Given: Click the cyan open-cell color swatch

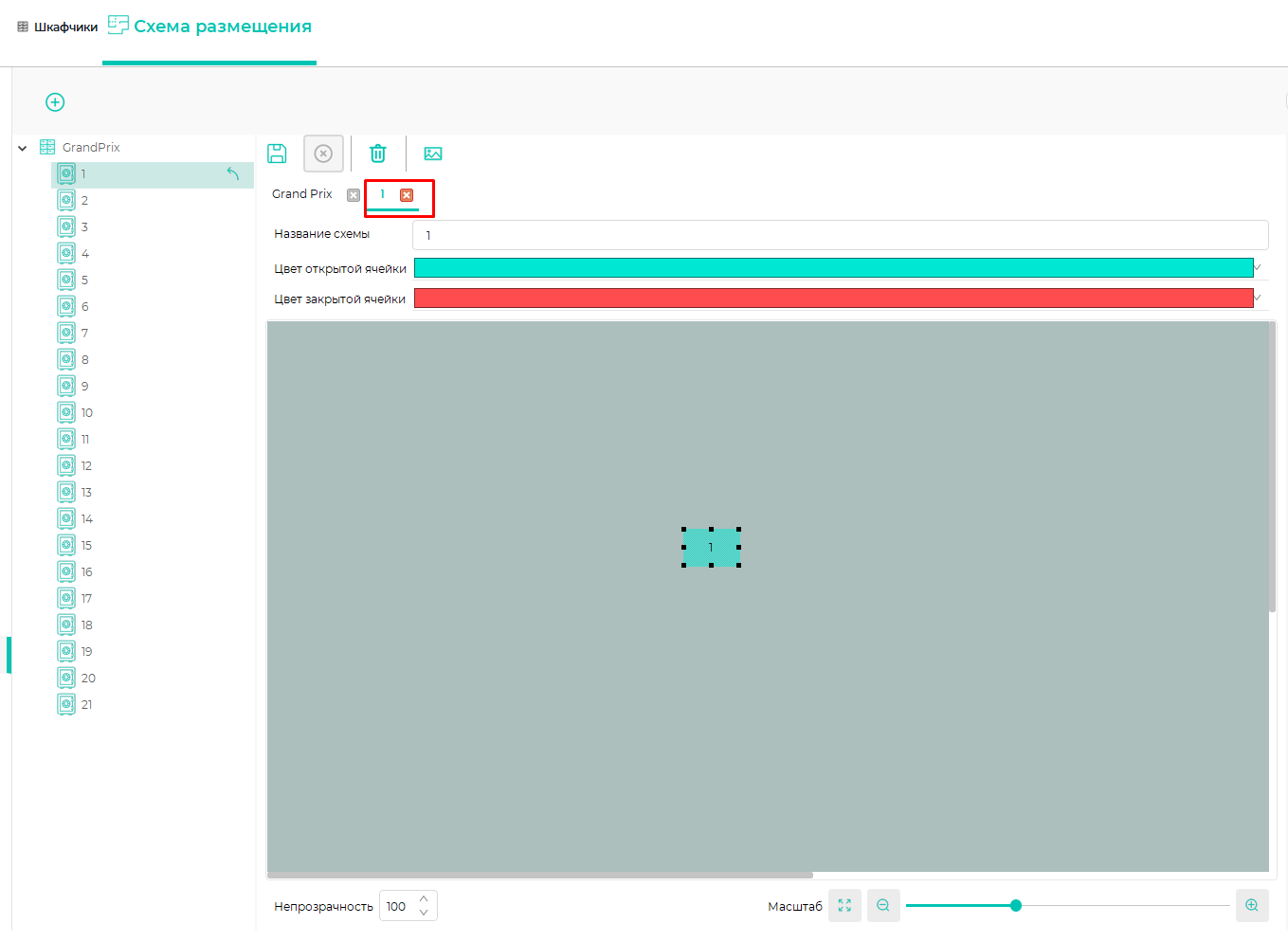Looking at the screenshot, I should click(834, 268).
